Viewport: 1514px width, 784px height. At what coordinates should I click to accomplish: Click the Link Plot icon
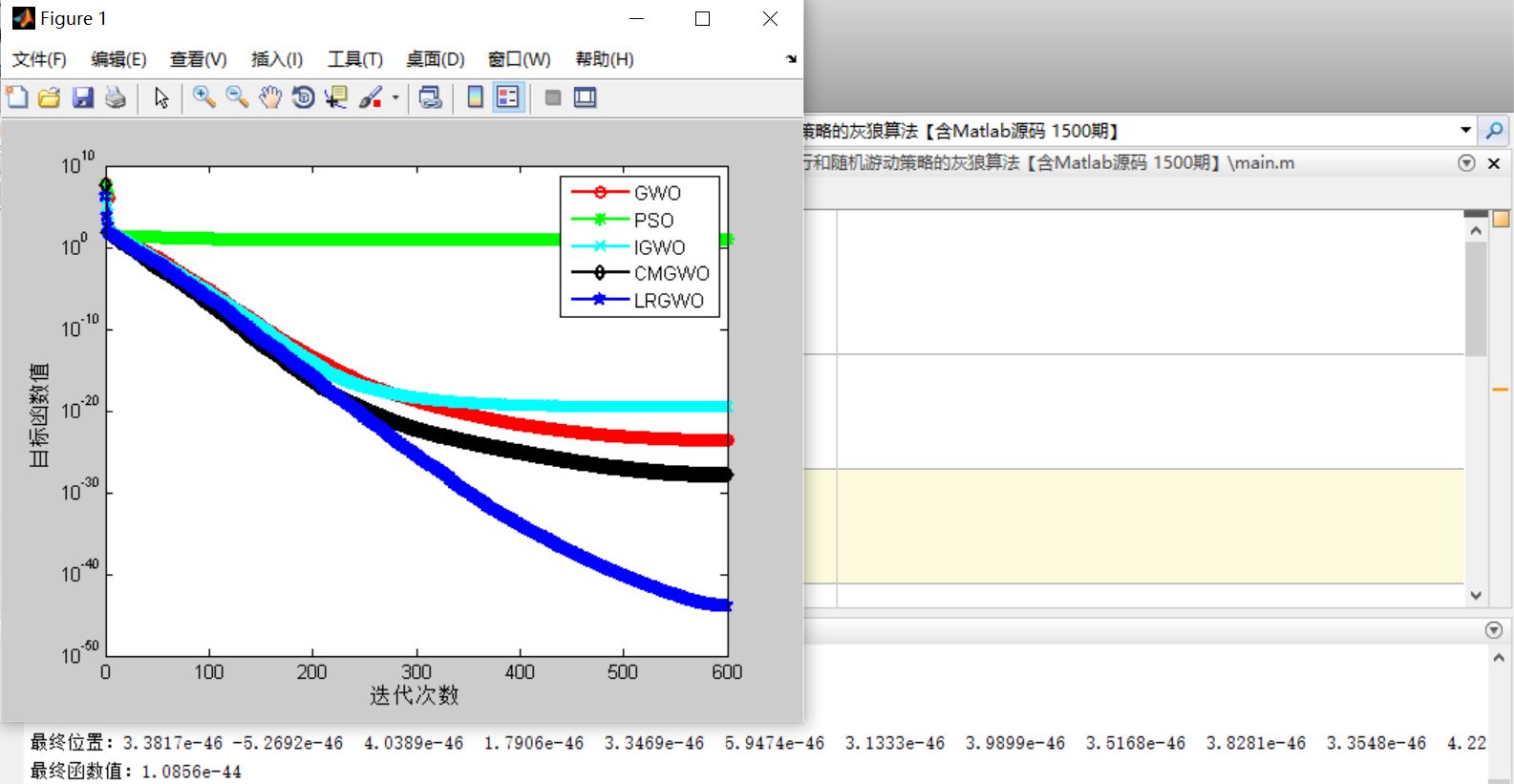tap(431, 97)
